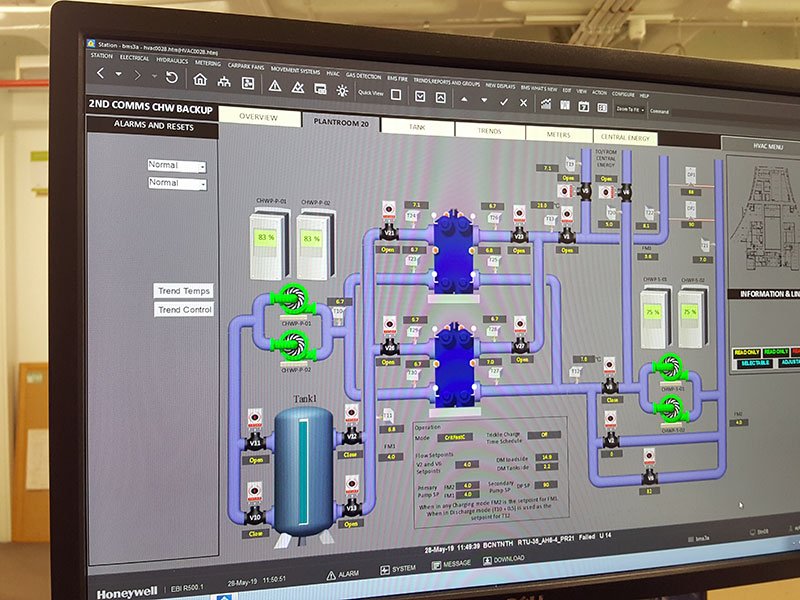This screenshot has width=800, height=600.
Task: Switch to the TRENDS tab
Action: point(489,131)
